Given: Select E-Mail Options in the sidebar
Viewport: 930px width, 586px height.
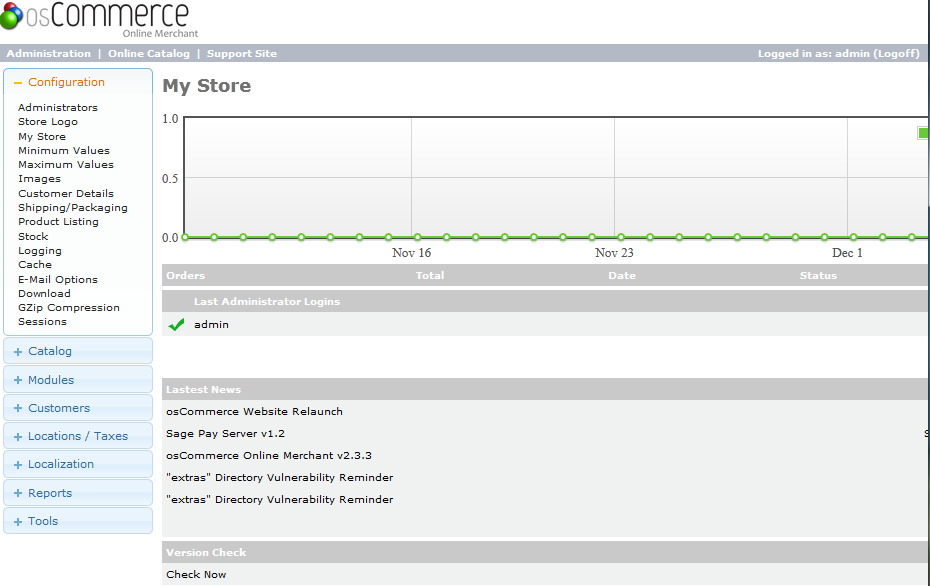Looking at the screenshot, I should (57, 280).
